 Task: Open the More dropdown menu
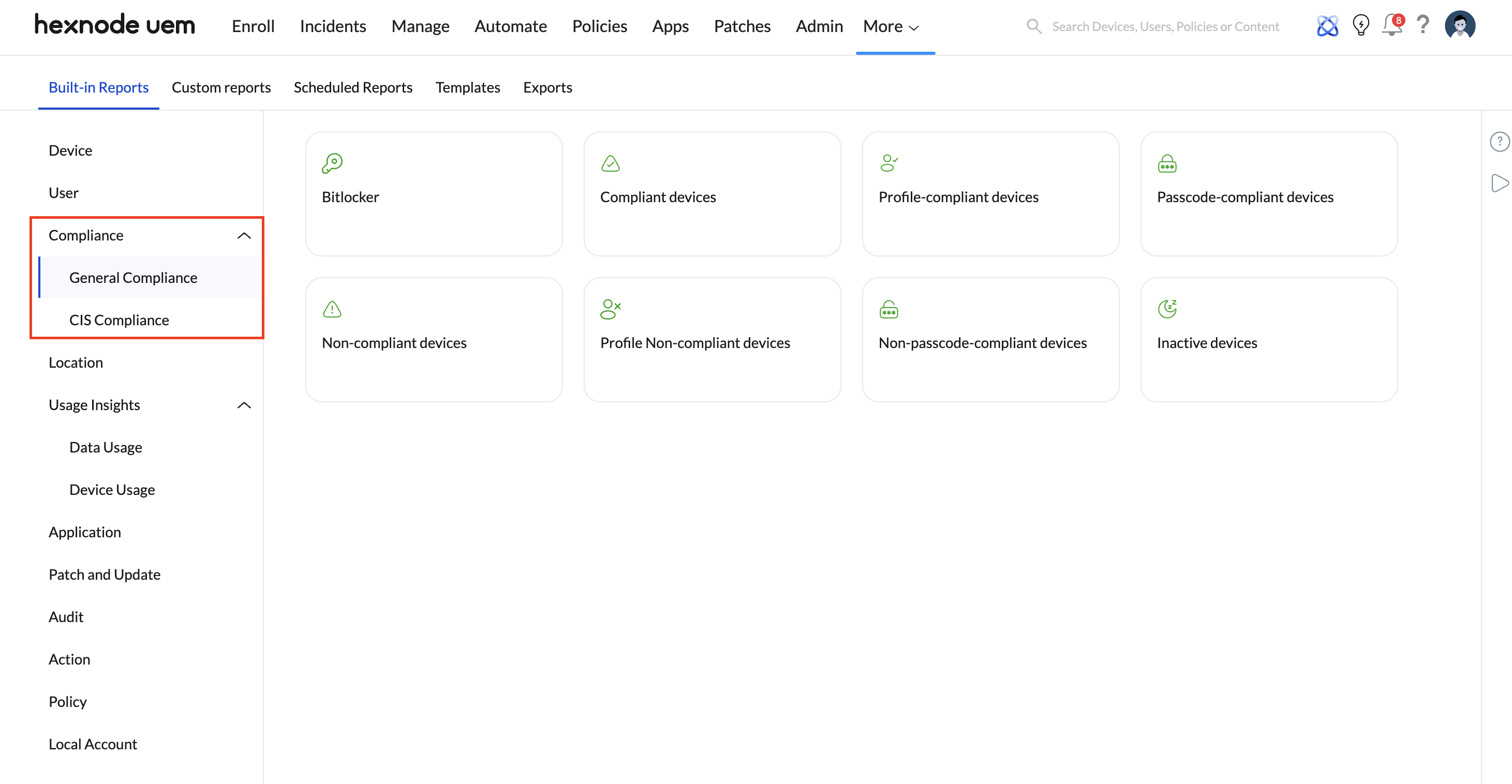891,26
